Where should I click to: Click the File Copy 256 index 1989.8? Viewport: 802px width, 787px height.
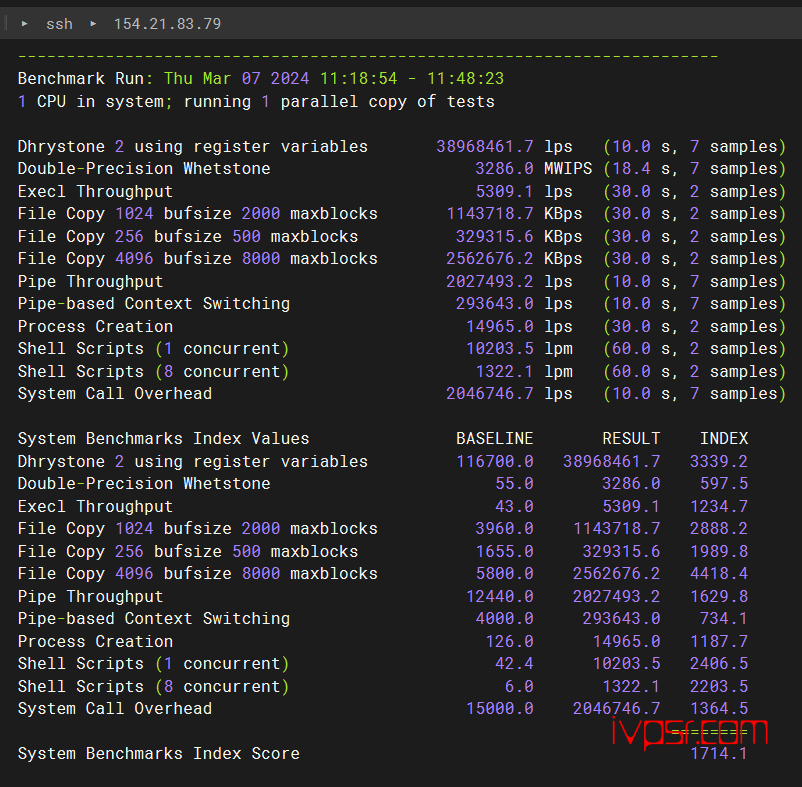point(719,552)
